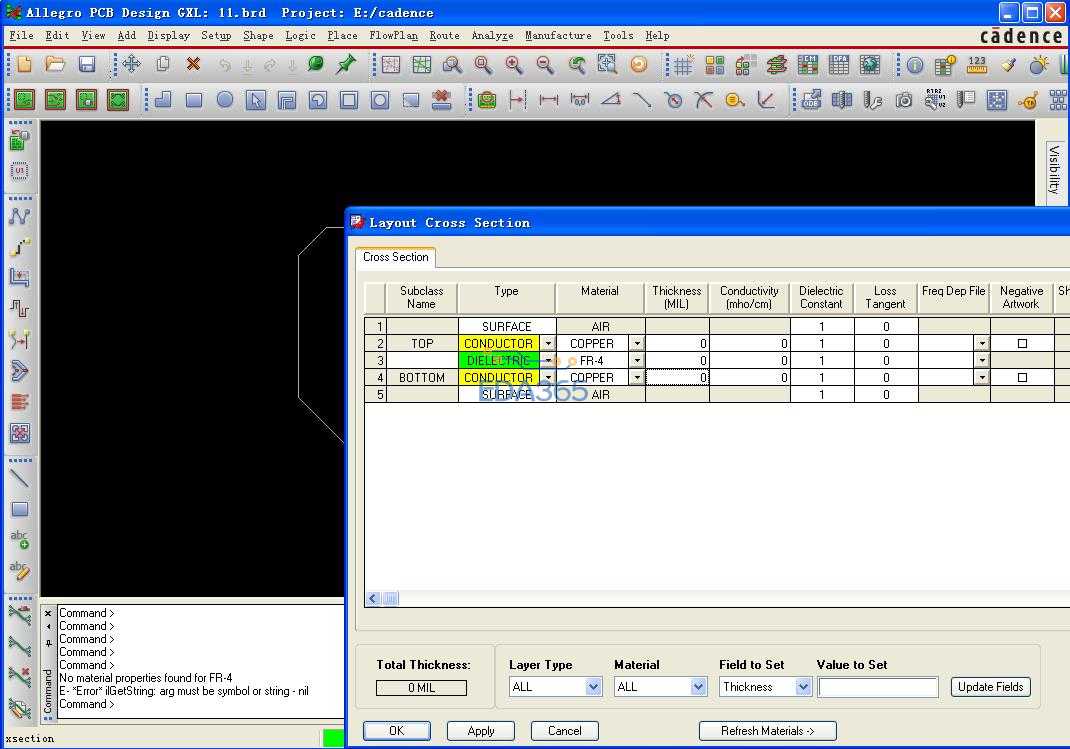This screenshot has height=749, width=1070.
Task: Click the Update Fields button
Action: click(x=990, y=687)
